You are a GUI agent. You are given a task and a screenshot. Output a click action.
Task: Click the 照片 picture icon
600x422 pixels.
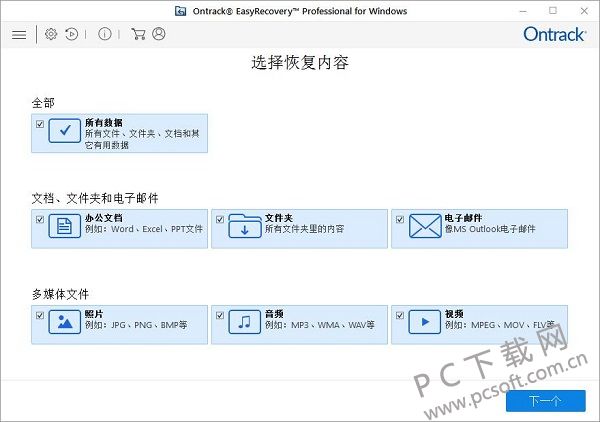pos(65,322)
